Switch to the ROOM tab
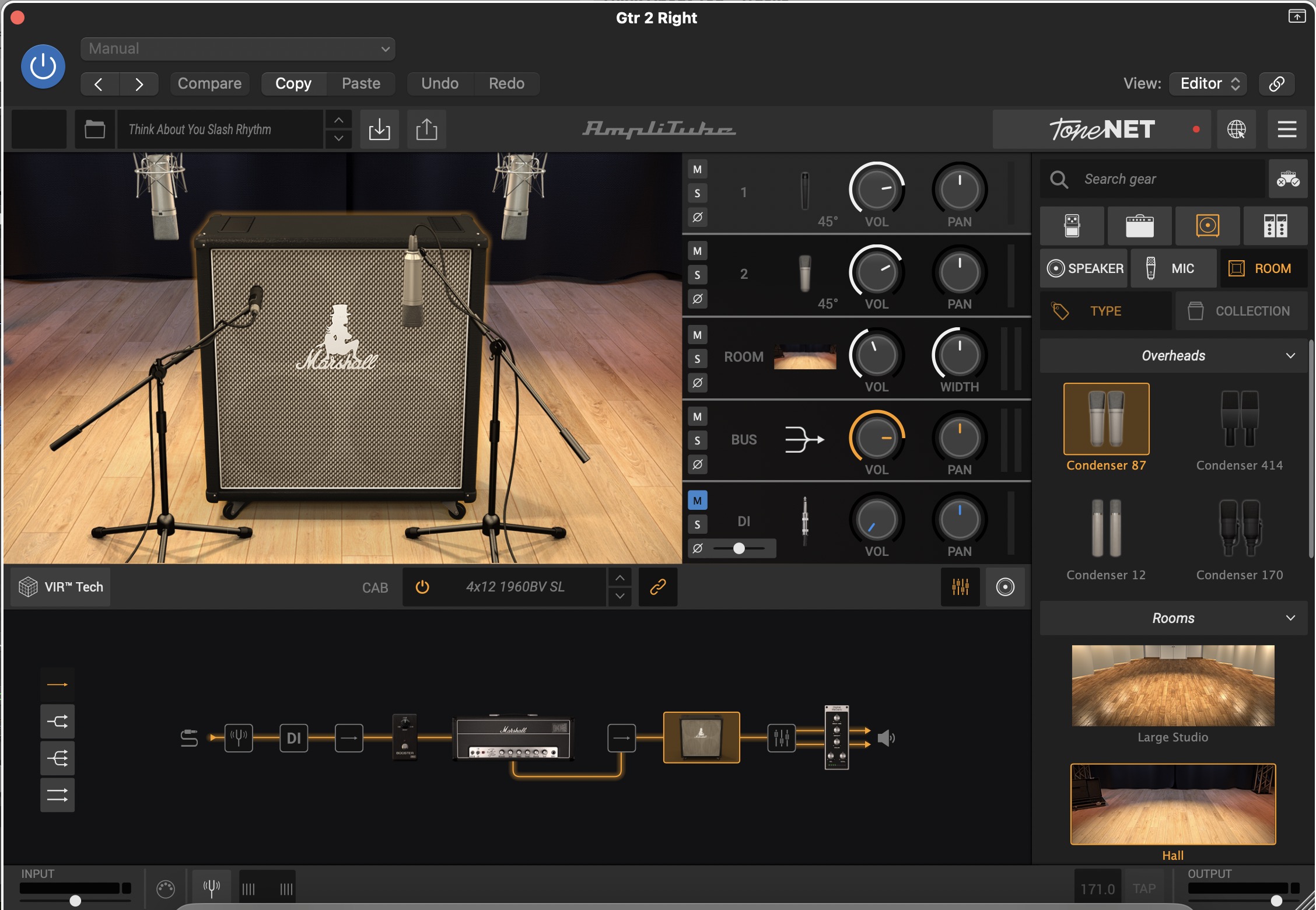The width and height of the screenshot is (1316, 910). point(1263,268)
